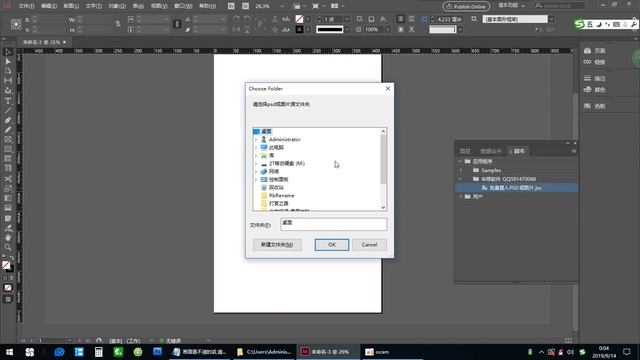
Task: Select the Gap tool
Action: (8, 81)
